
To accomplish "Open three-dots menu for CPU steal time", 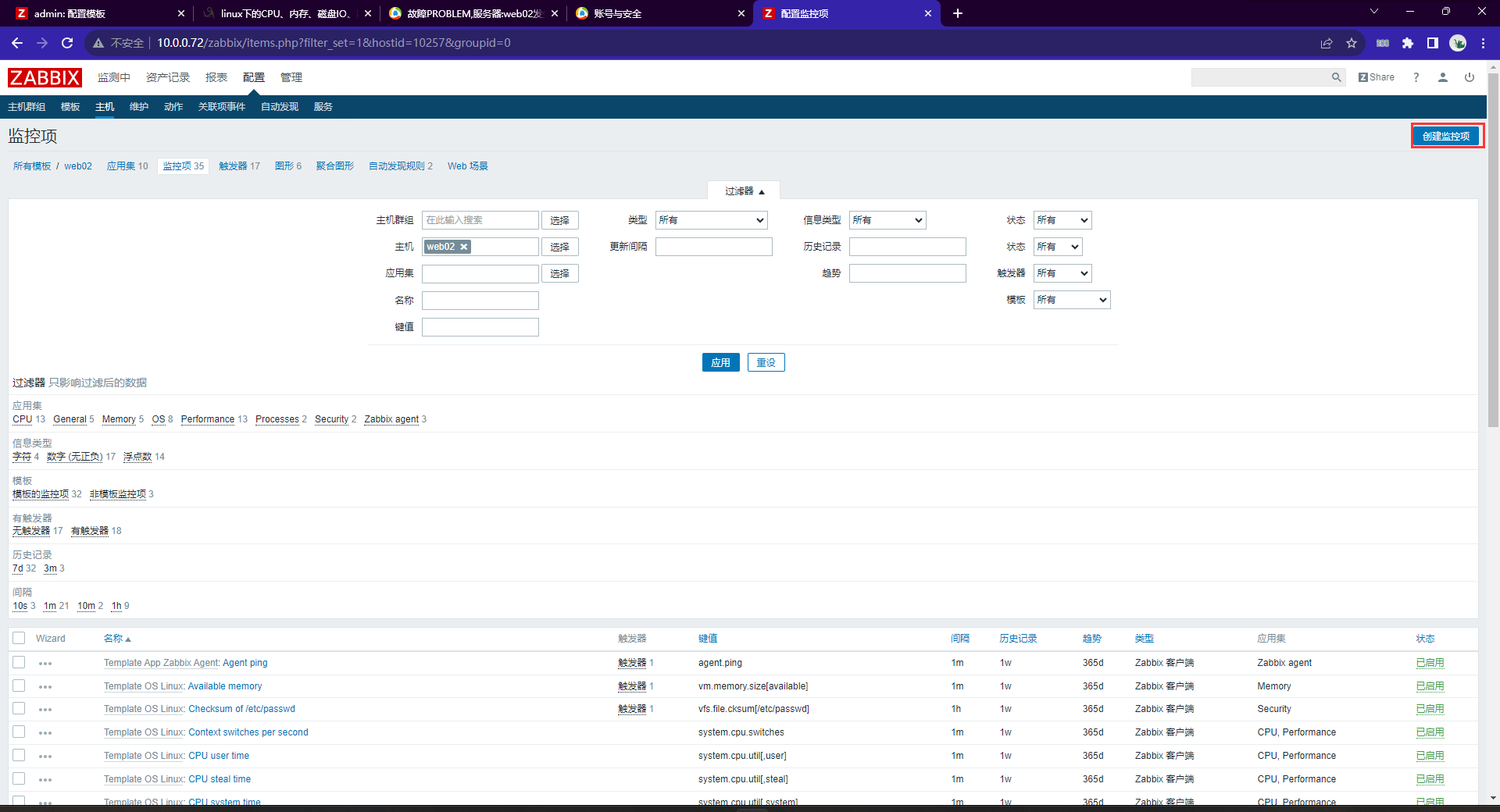I will 45,780.
